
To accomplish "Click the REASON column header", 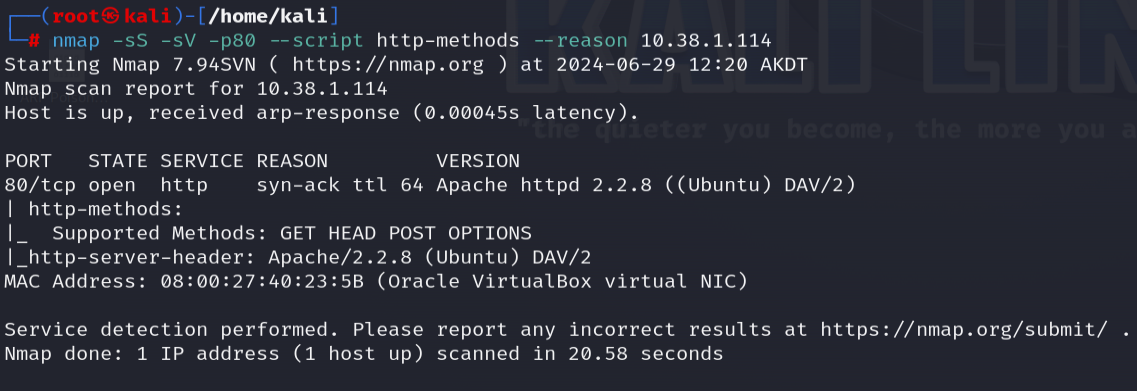I will [x=292, y=161].
